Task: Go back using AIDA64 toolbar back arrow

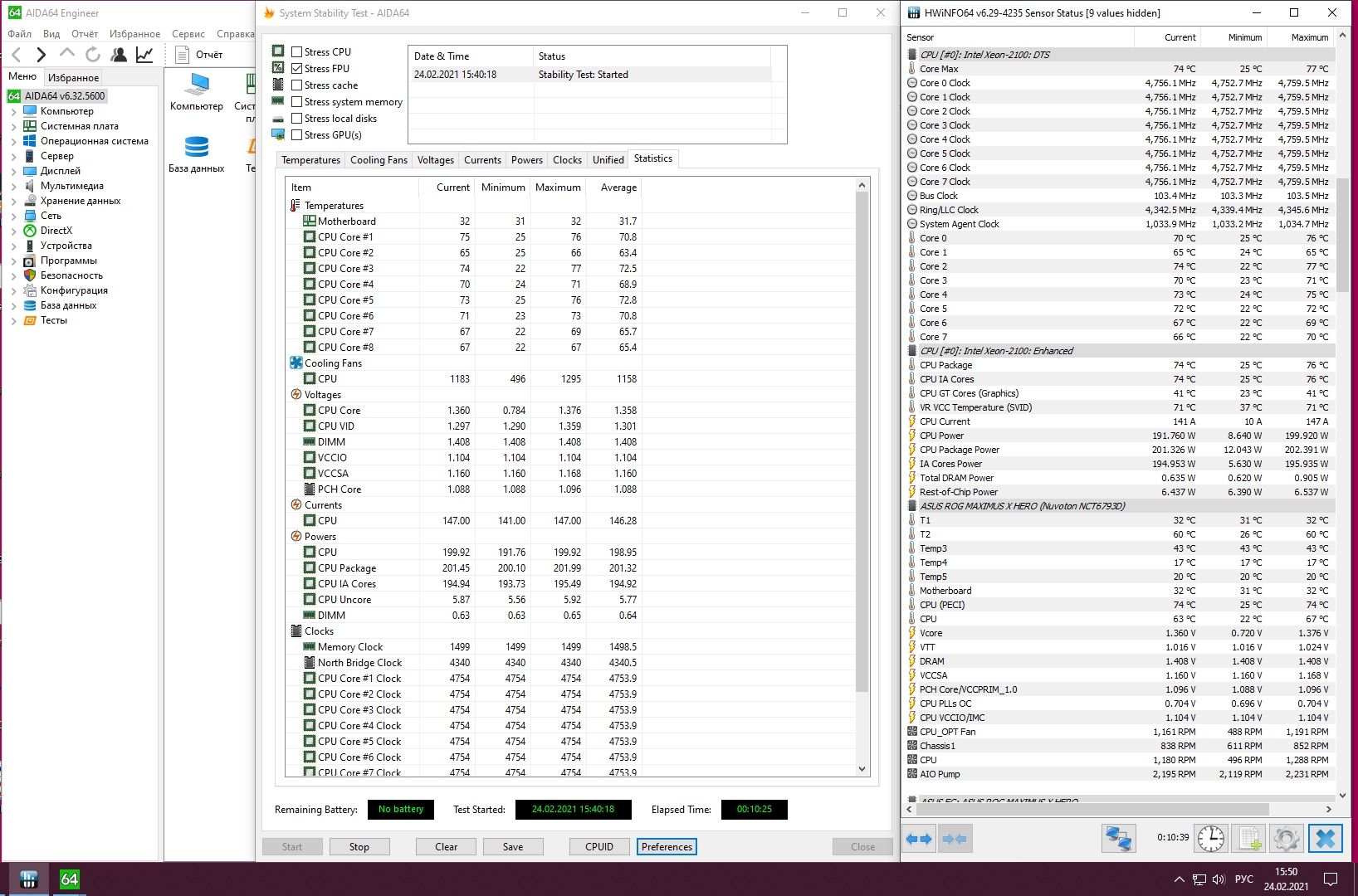Action: point(17,55)
